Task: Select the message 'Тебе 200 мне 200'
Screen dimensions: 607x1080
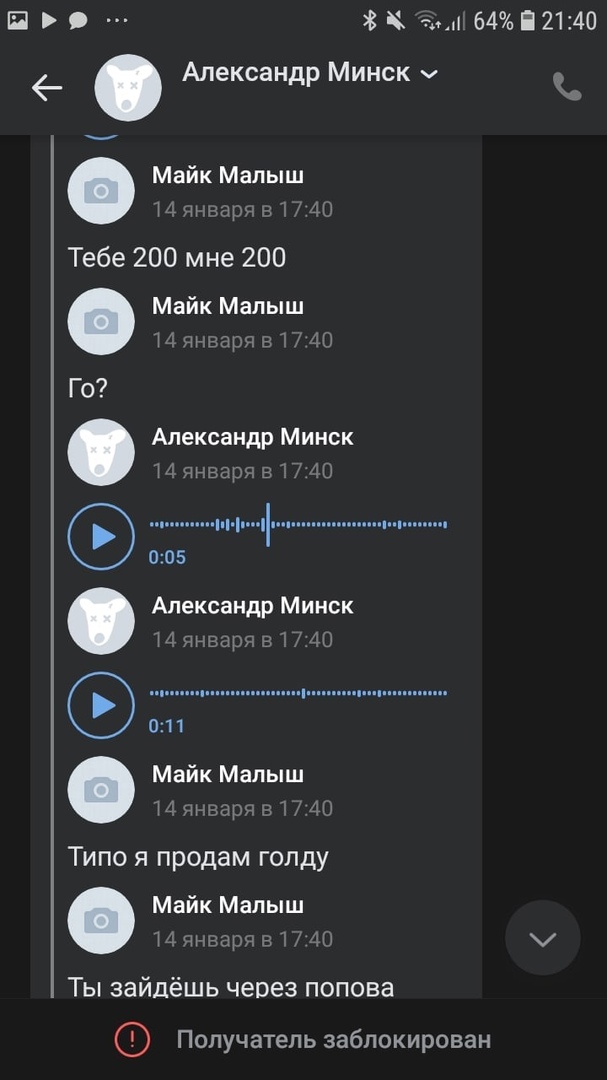Action: pyautogui.click(x=177, y=257)
